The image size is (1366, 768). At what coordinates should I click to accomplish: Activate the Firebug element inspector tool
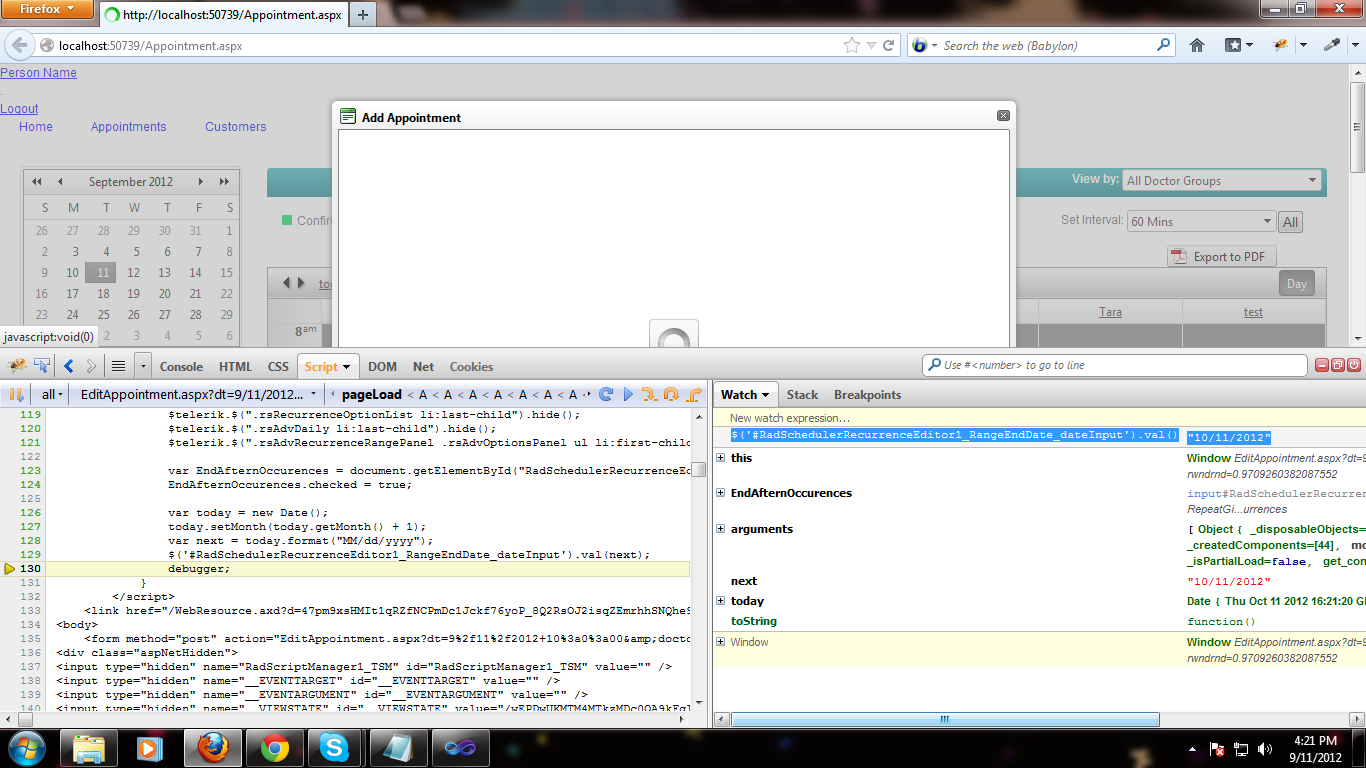pos(42,366)
